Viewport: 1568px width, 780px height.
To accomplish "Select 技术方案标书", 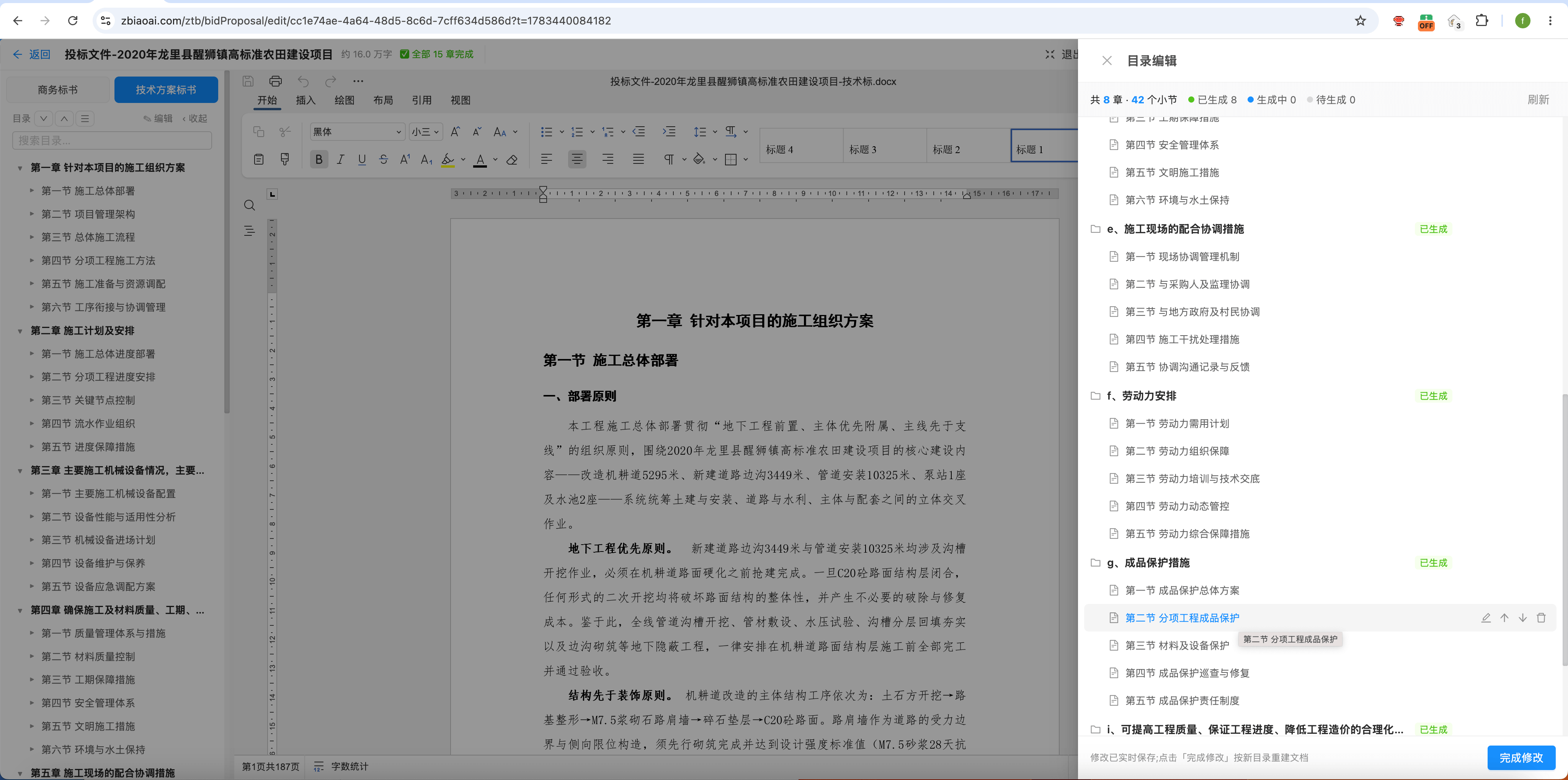I will [166, 90].
